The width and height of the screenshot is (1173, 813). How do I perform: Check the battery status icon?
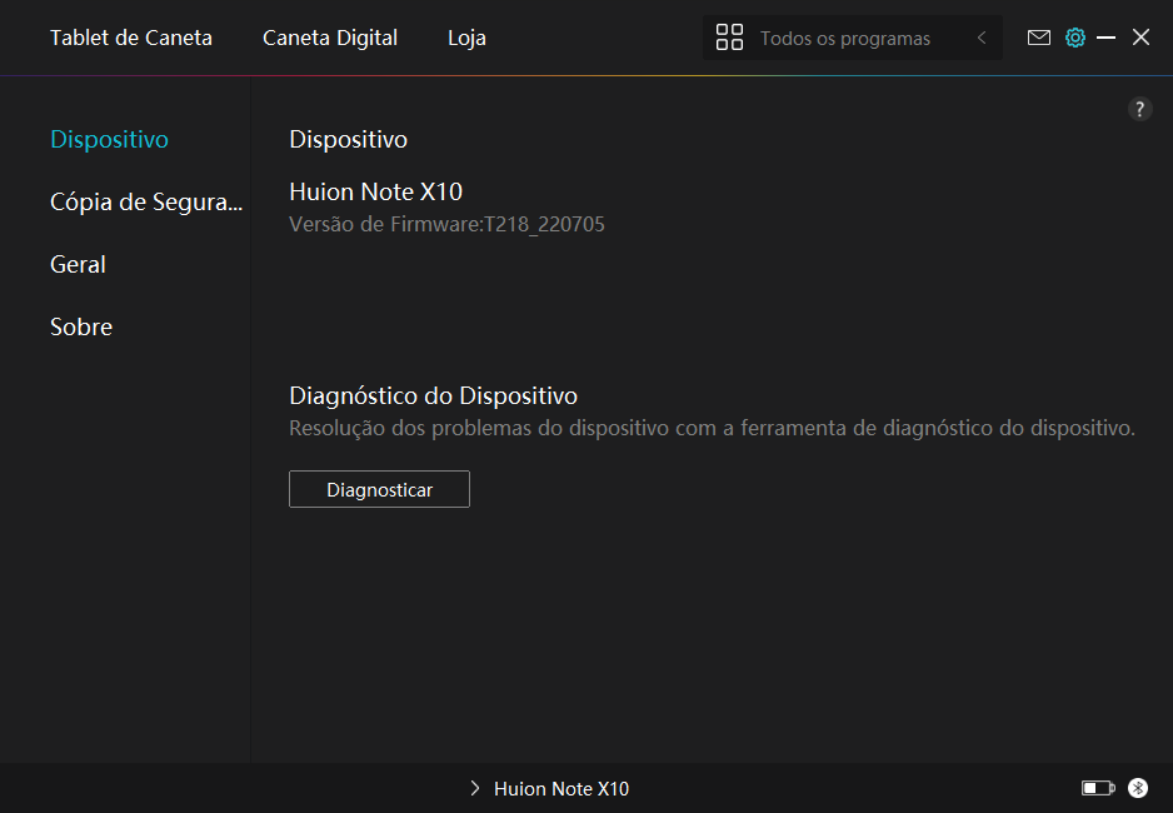coord(1097,789)
